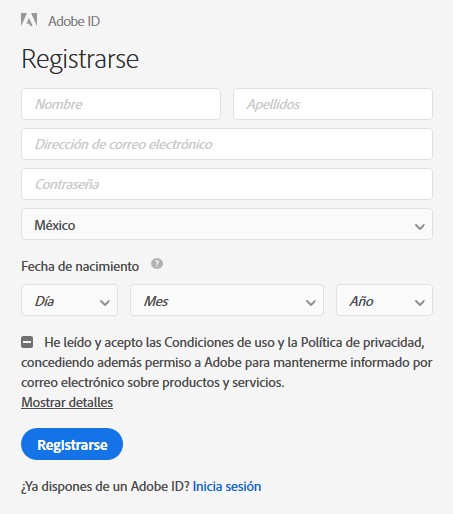Image resolution: width=453 pixels, height=514 pixels.
Task: Click the Adobe ID header text
Action: point(74,21)
